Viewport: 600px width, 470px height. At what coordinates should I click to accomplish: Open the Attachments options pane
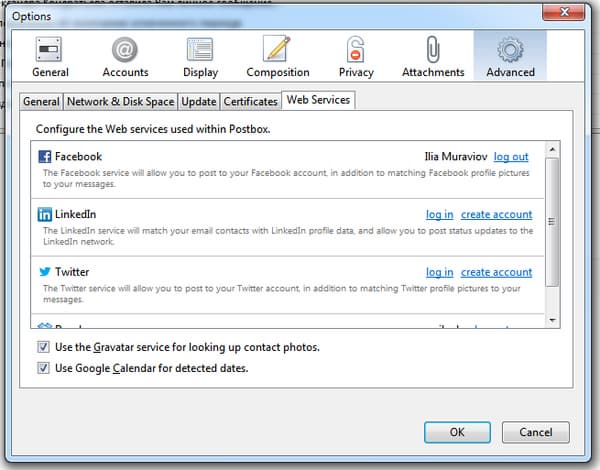433,56
